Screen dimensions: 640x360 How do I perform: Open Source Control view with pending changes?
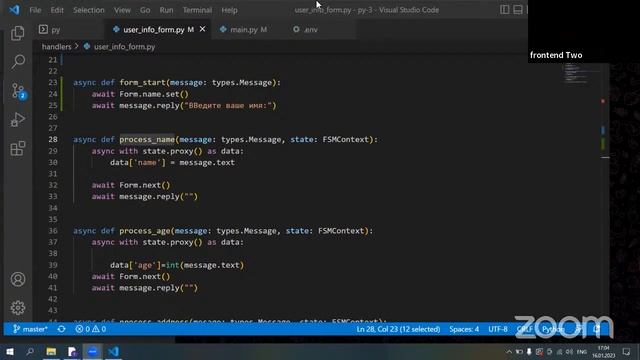click(18, 91)
